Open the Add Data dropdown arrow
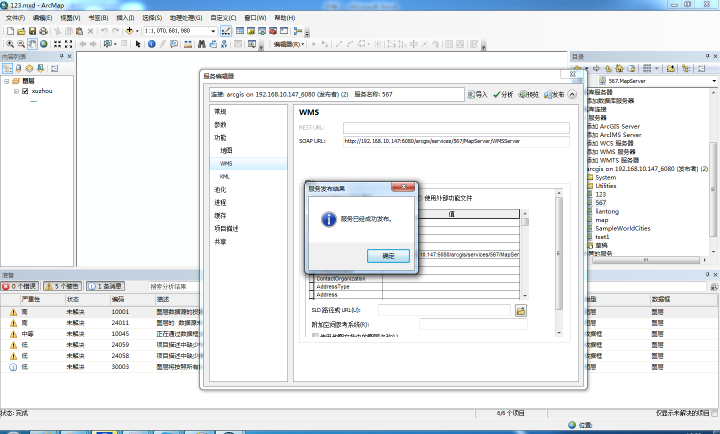The height and width of the screenshot is (434, 720). pyautogui.click(x=137, y=31)
